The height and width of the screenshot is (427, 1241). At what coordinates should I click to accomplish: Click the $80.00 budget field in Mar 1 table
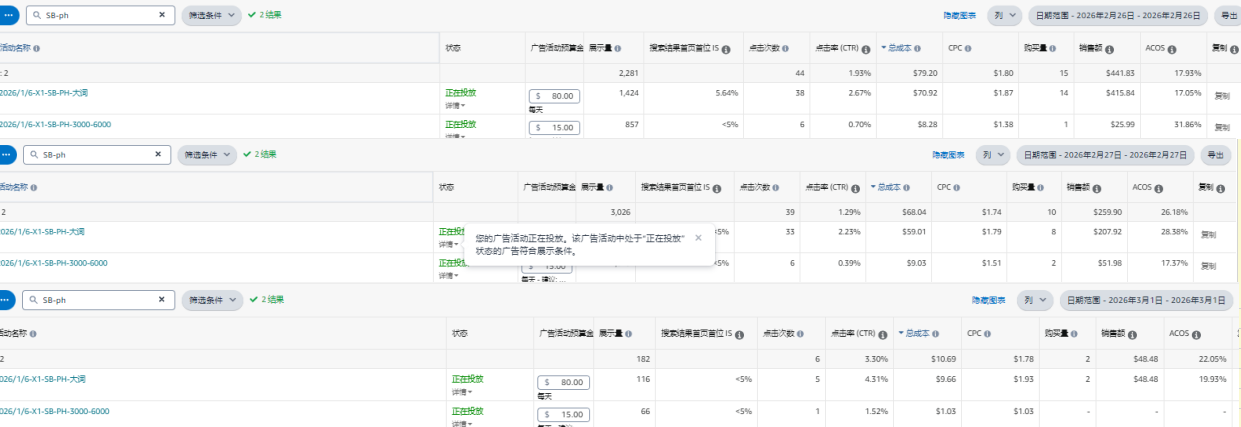(565, 382)
